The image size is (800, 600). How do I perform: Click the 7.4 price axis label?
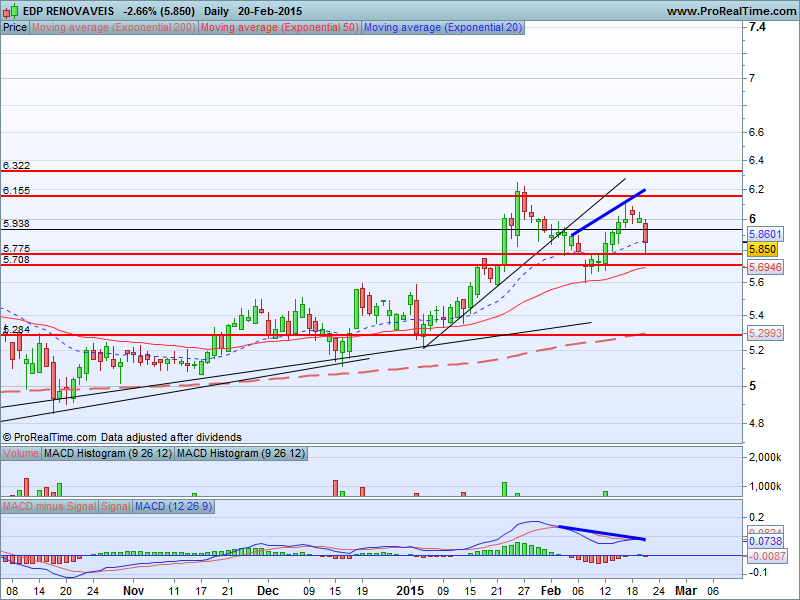(x=757, y=27)
